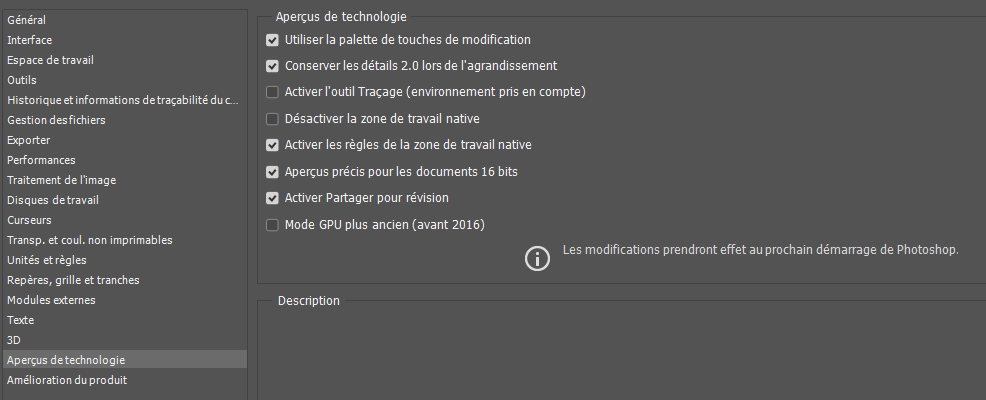986x400 pixels.
Task: Select the Curseurs preferences category
Action: (x=29, y=220)
